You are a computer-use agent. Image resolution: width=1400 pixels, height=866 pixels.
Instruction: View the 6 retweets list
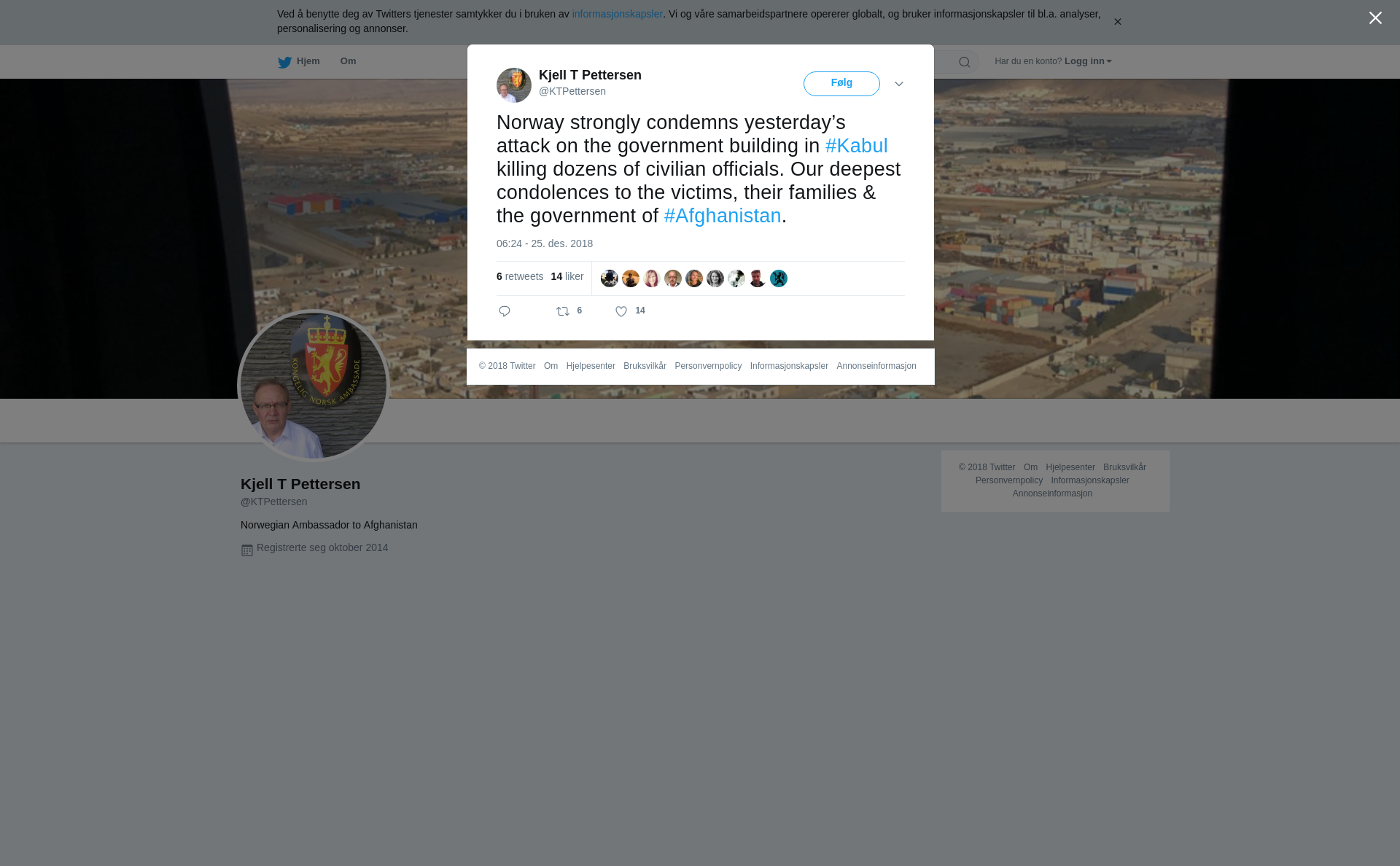[x=520, y=276]
